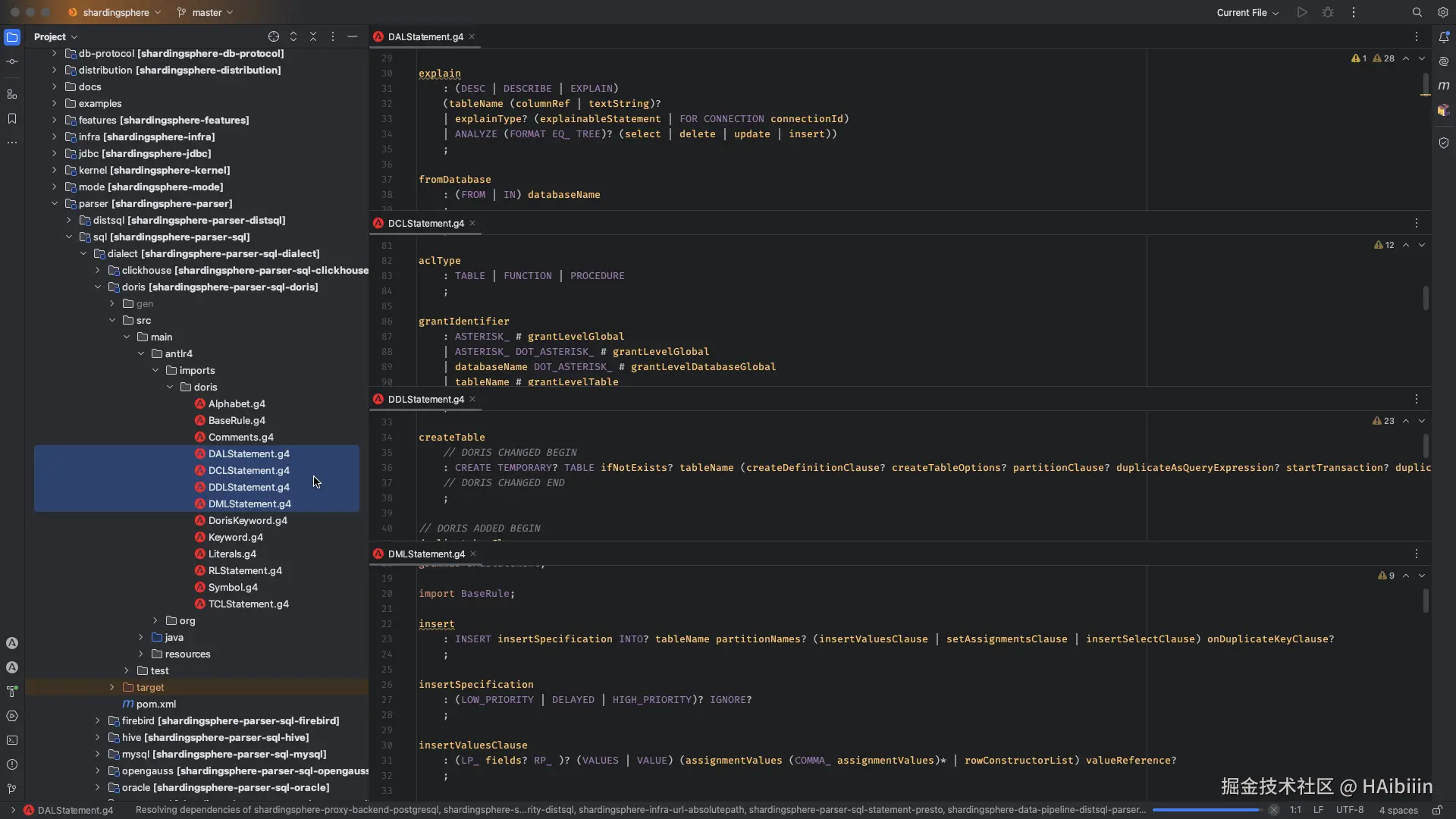Toggle read-only lock icon in status bar
1456x819 pixels.
pyautogui.click(x=1437, y=810)
